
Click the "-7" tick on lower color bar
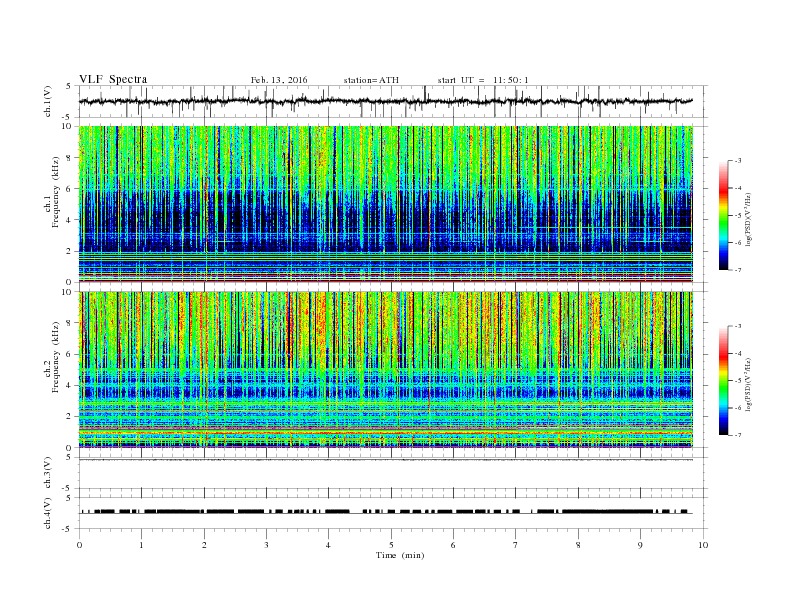(738, 435)
